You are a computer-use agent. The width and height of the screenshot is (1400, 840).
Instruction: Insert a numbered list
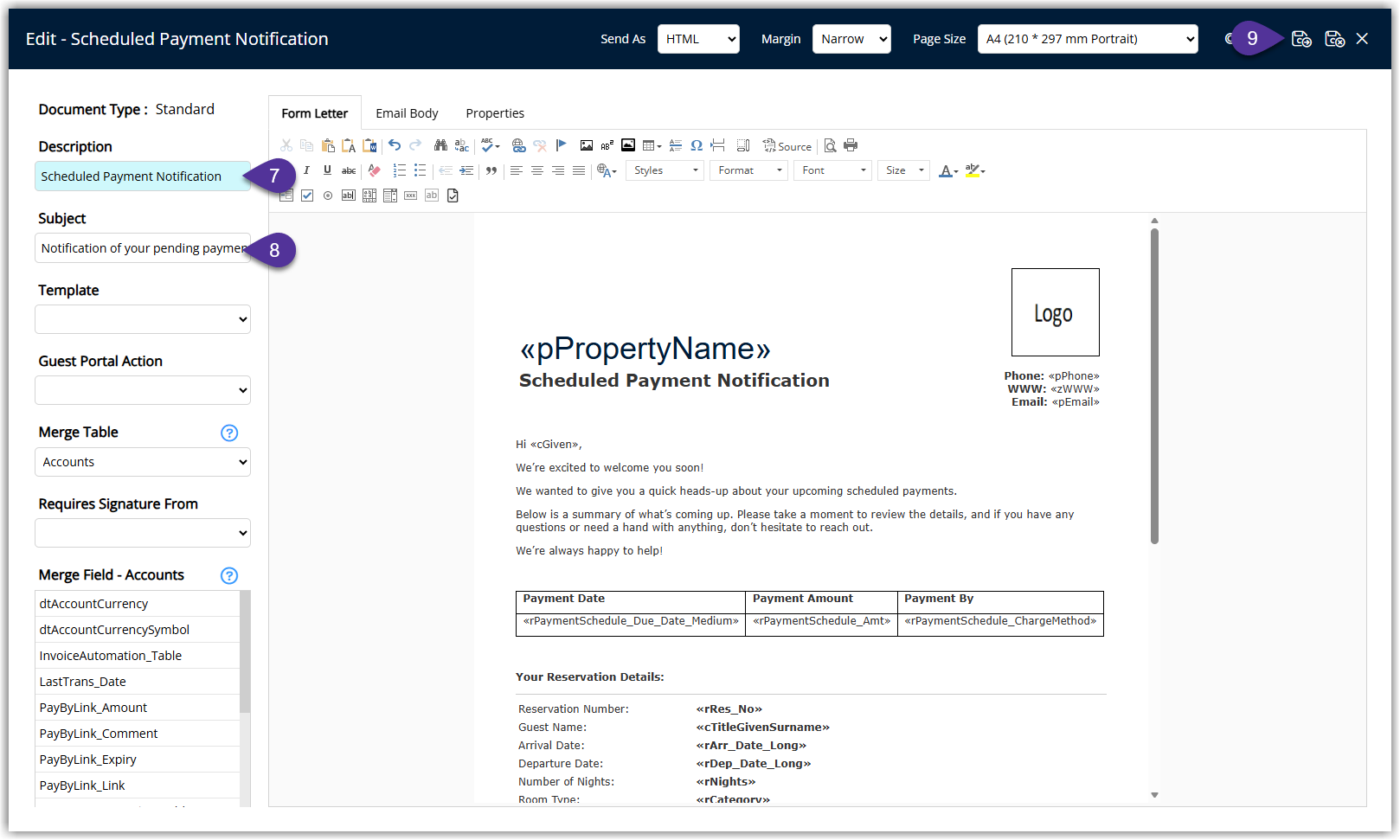click(x=399, y=170)
